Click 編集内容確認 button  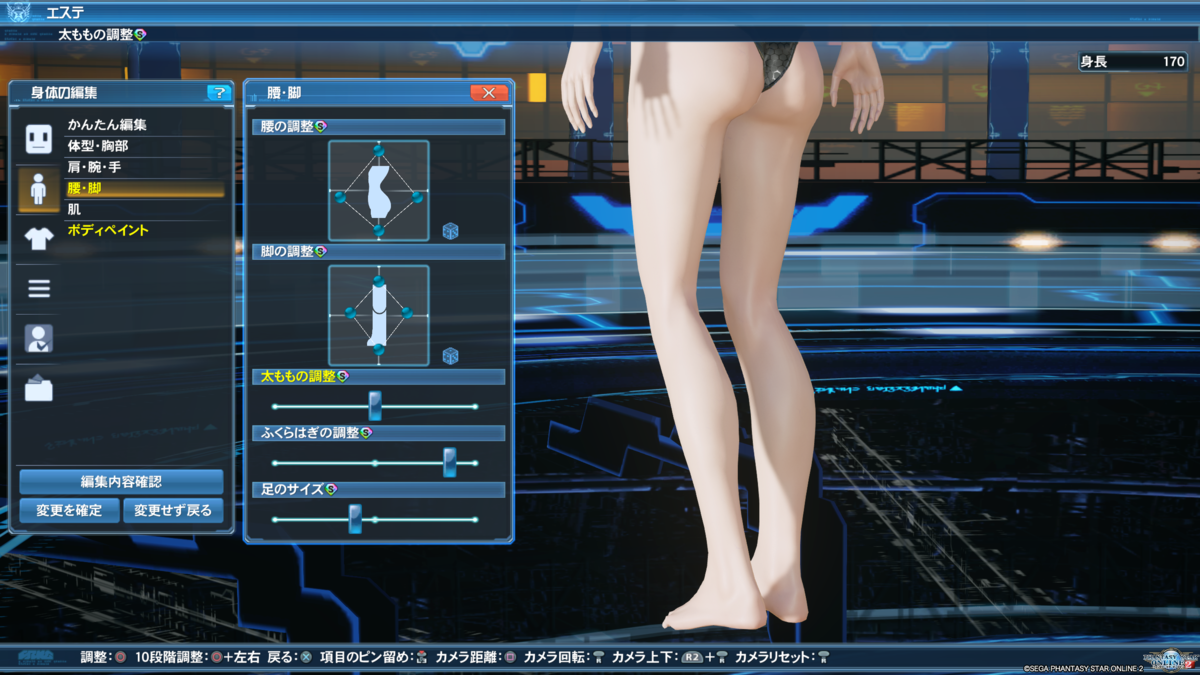121,482
